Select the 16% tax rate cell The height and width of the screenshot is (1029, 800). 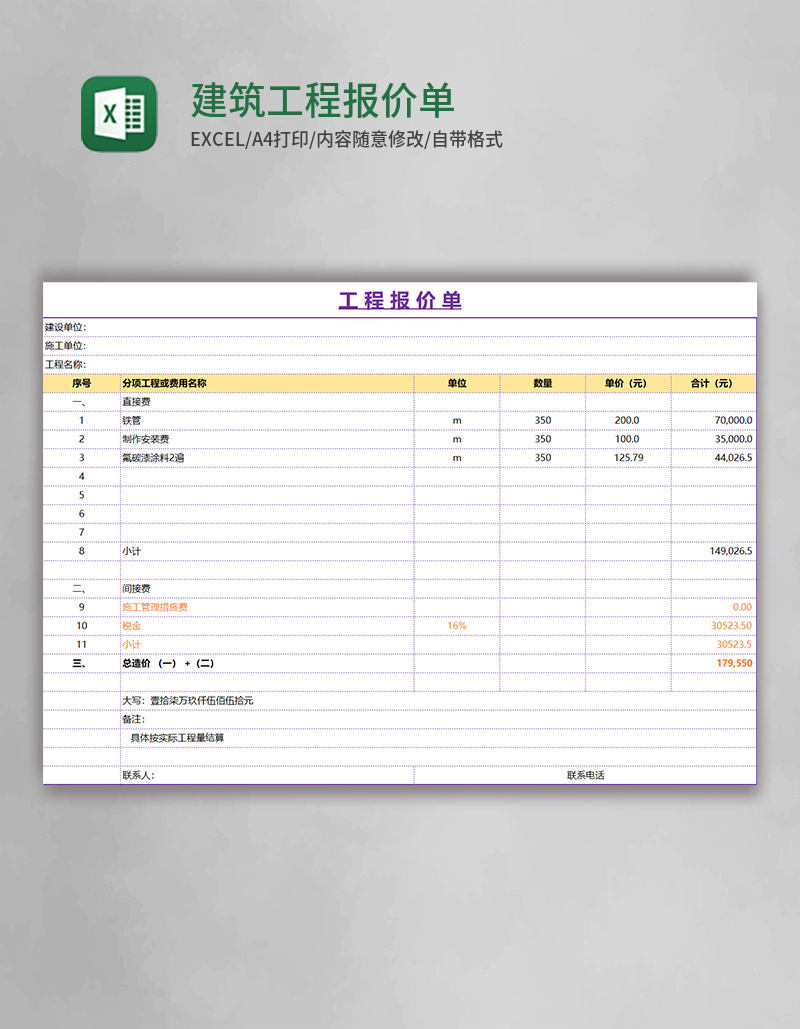457,626
